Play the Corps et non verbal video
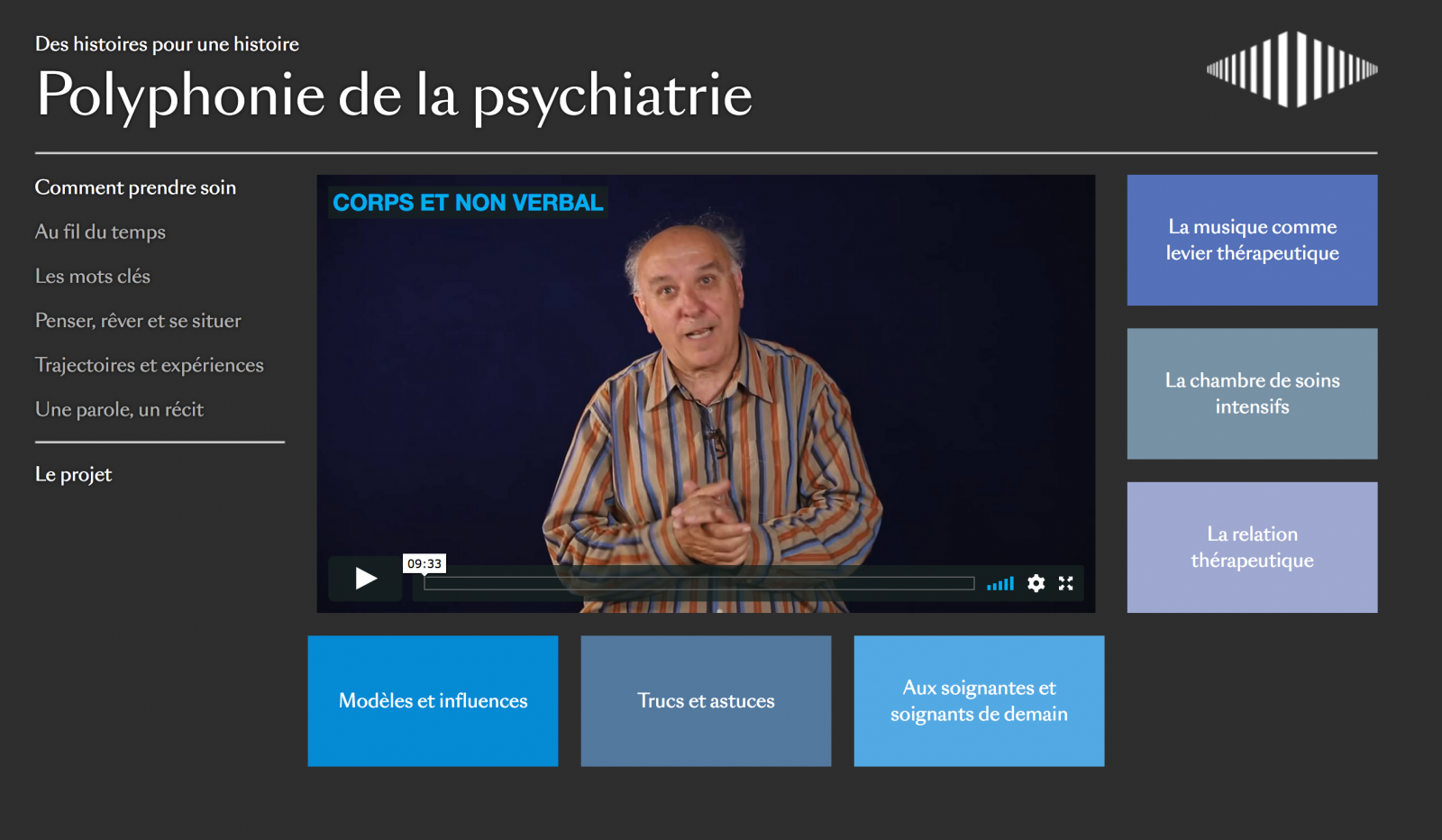 [x=365, y=579]
